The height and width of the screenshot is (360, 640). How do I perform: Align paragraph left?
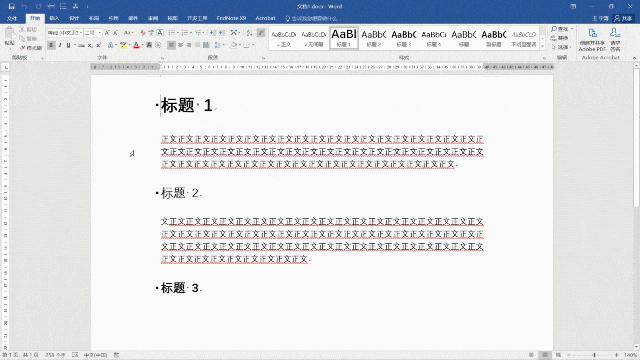point(171,45)
